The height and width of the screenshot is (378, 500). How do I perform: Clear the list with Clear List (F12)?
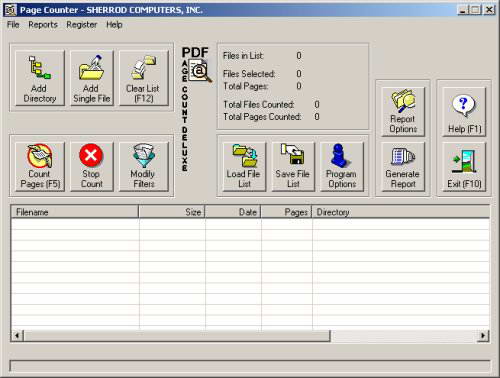(x=144, y=78)
